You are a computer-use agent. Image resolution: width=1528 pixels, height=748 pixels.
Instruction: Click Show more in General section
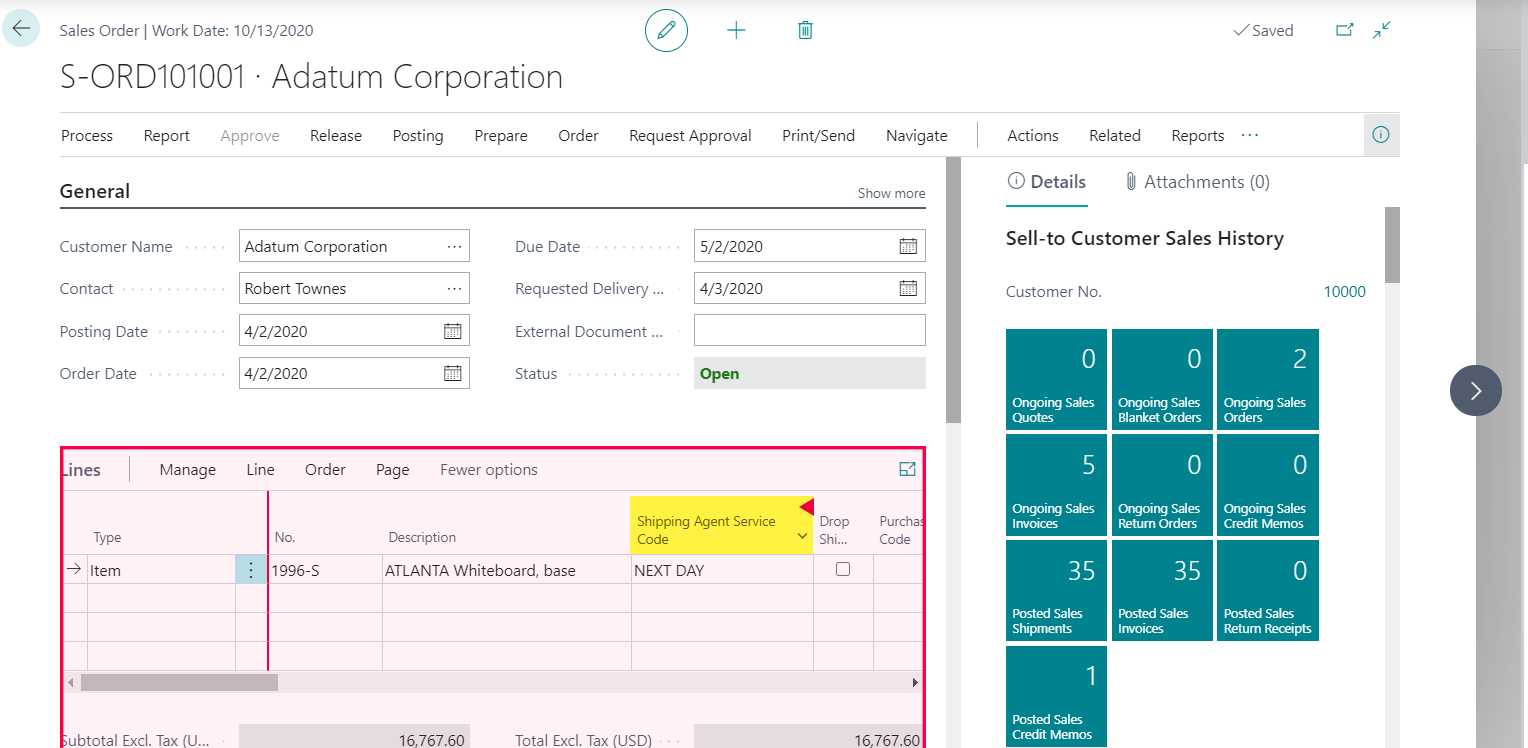[891, 193]
